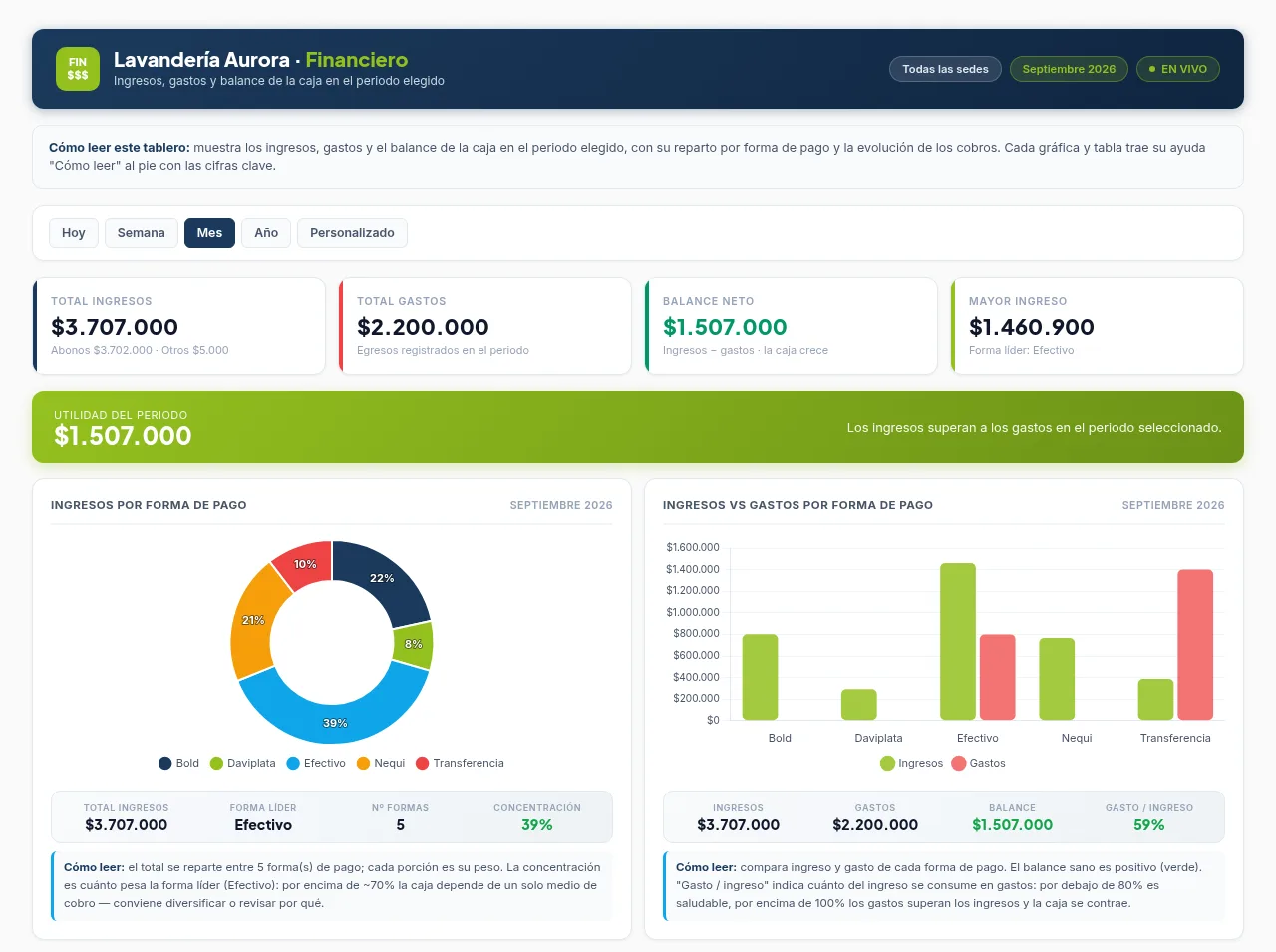Click the Utilidad del Periodo green banner
The image size is (1276, 952).
click(x=638, y=427)
